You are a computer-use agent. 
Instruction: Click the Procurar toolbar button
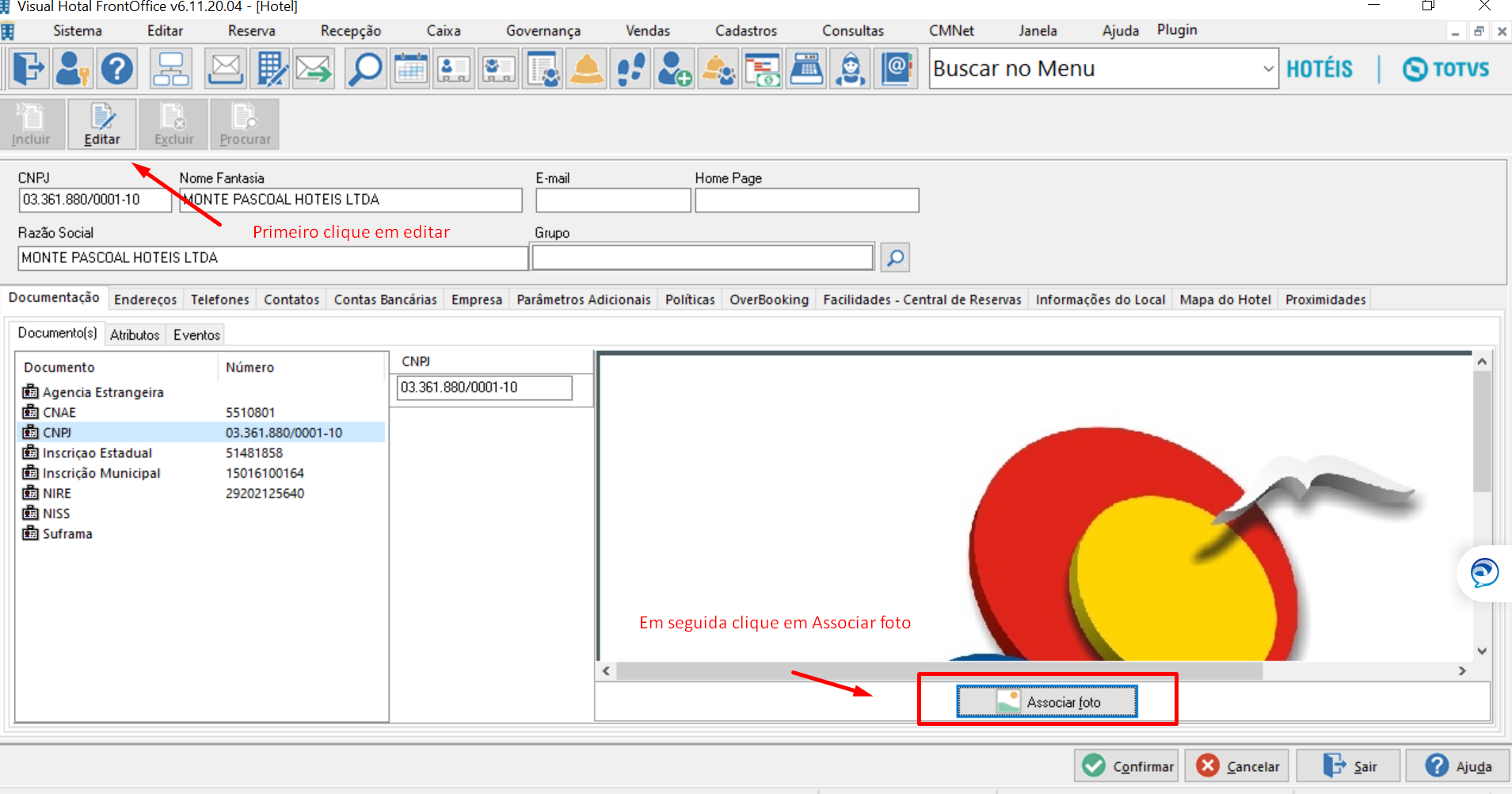pos(245,124)
